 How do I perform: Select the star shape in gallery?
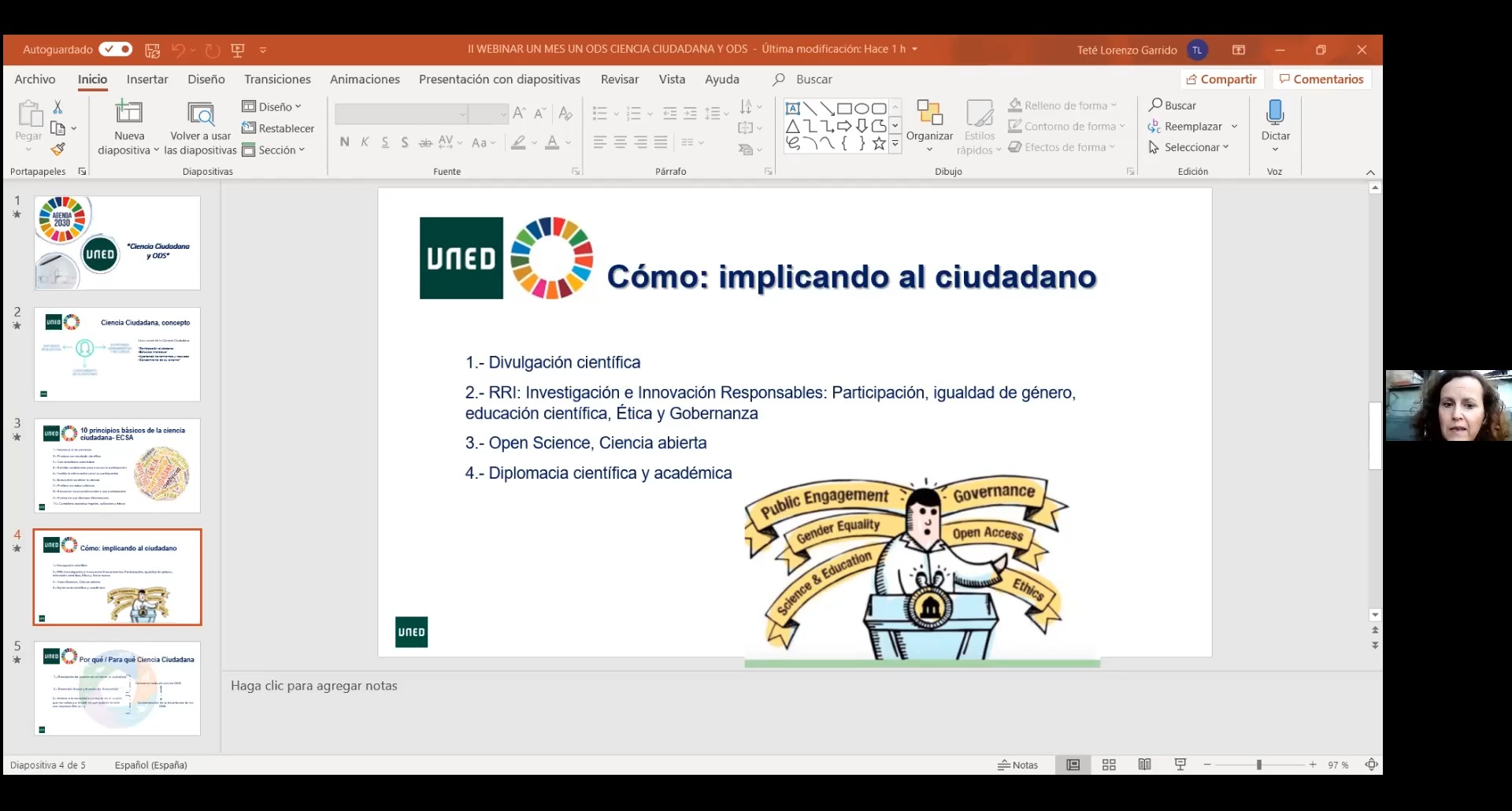tap(879, 143)
